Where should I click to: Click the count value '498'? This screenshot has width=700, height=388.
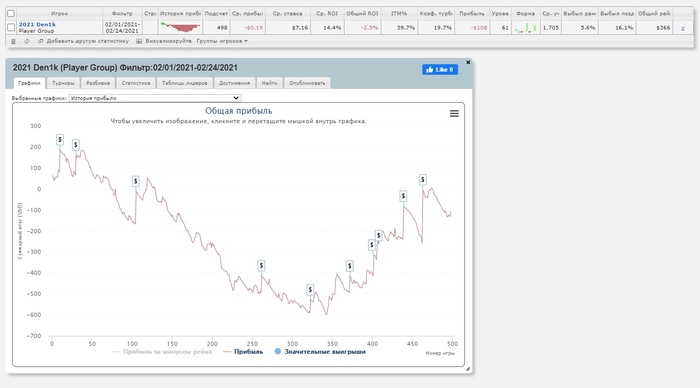(222, 28)
